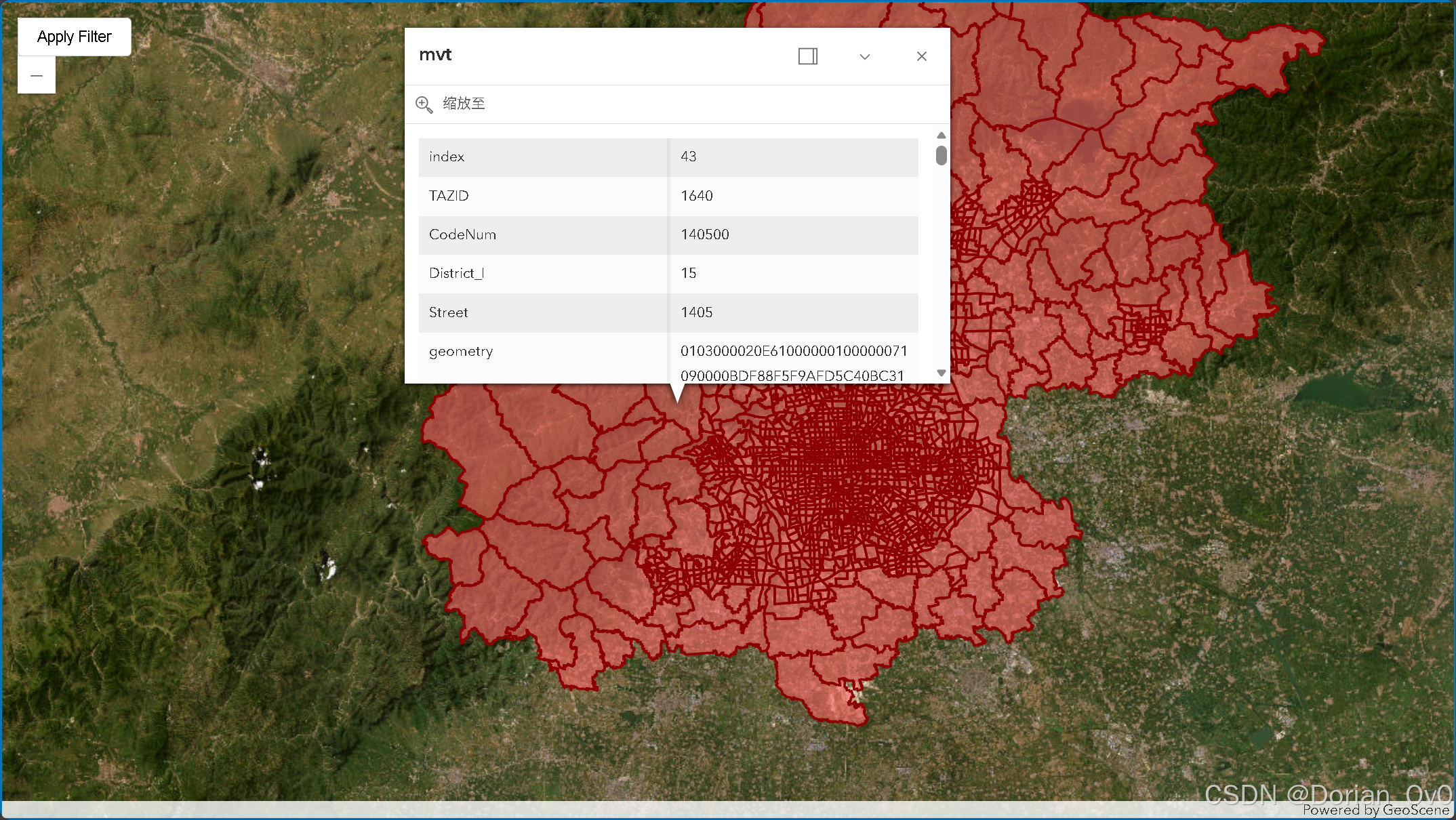The width and height of the screenshot is (1456, 820).
Task: Collapse the mvt popup chevron
Action: click(x=864, y=57)
